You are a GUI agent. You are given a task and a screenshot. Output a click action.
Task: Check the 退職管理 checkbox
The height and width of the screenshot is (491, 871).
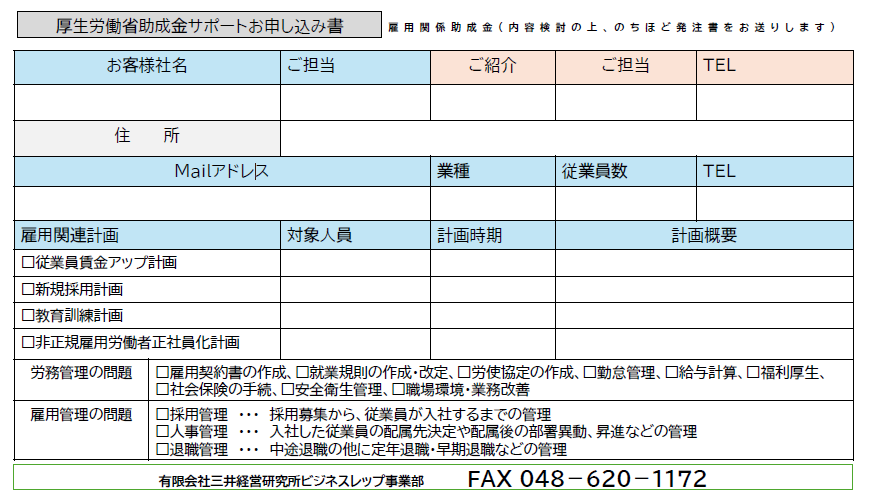163,449
